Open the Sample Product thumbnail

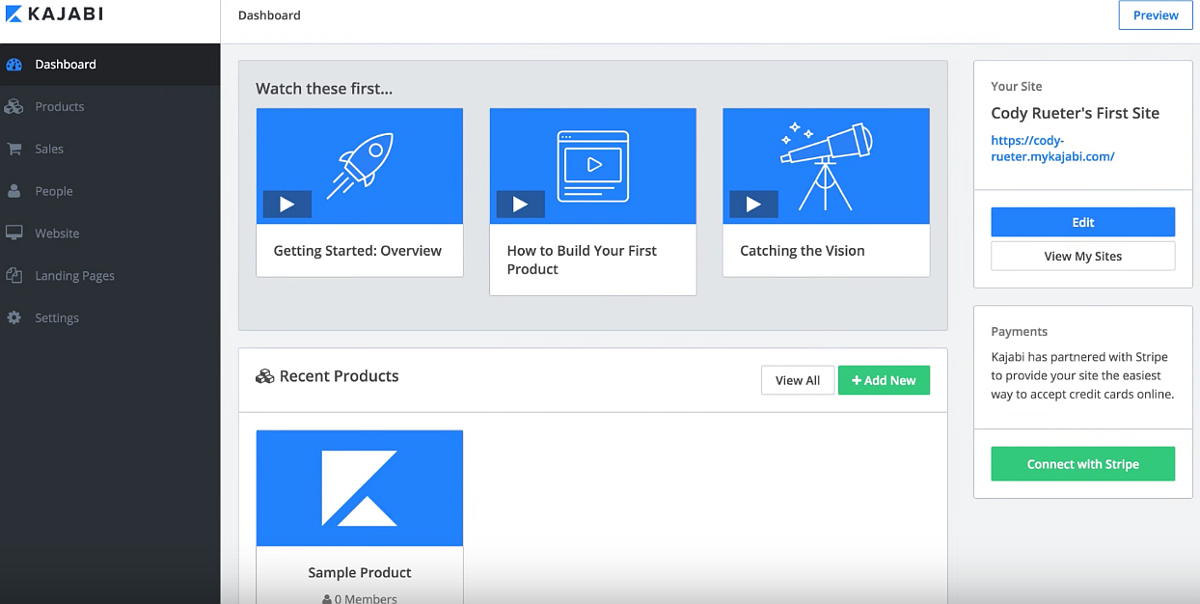pos(359,488)
